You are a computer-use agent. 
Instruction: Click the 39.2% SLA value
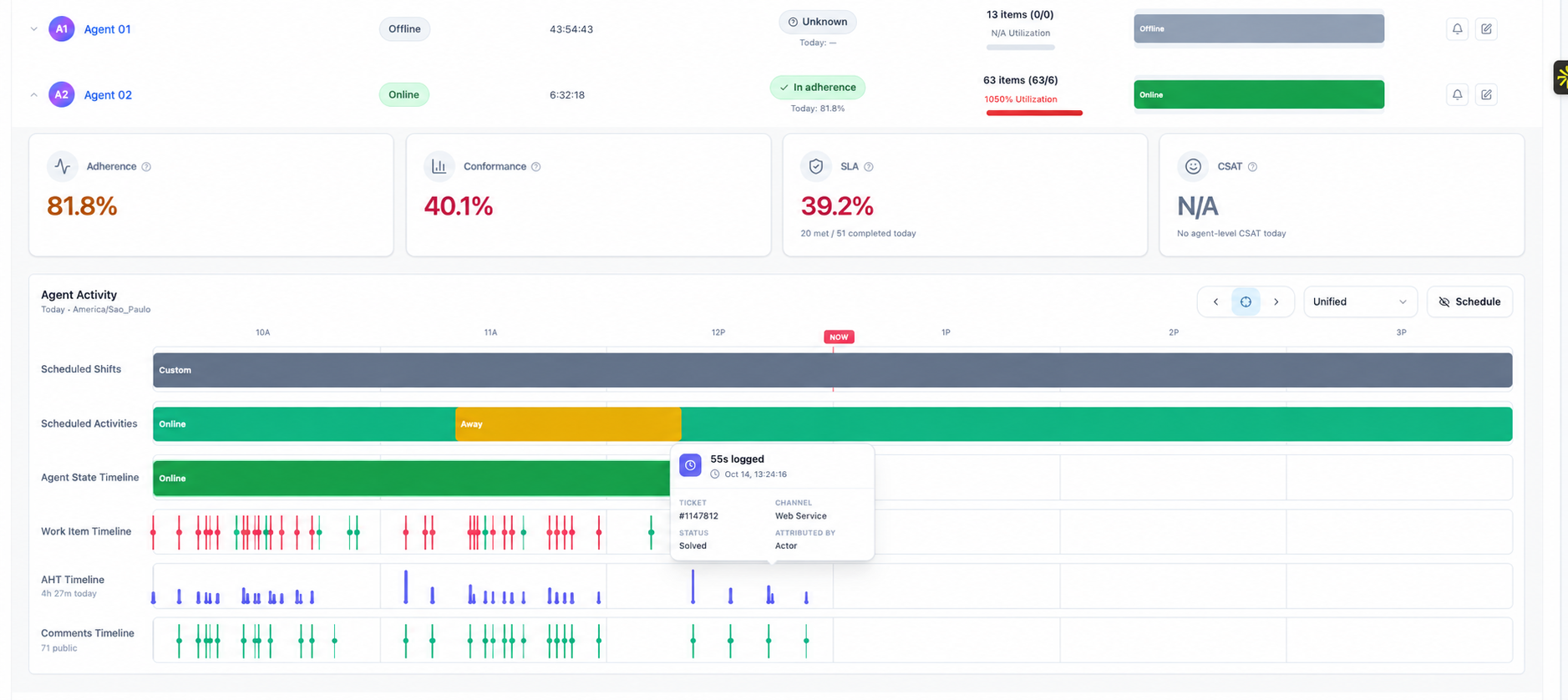837,205
